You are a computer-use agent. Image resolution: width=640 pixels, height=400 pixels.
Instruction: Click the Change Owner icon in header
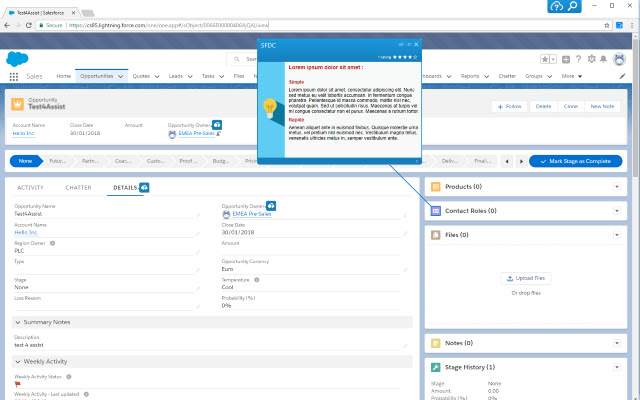tap(219, 133)
